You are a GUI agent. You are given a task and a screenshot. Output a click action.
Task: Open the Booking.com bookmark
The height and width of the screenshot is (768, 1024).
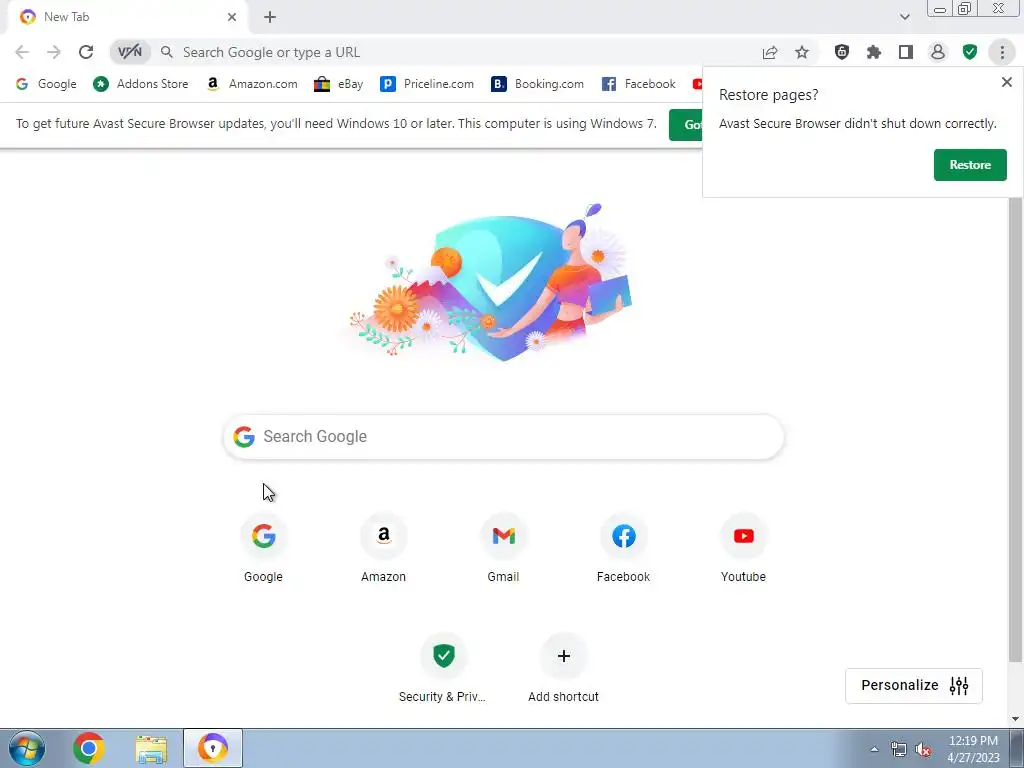(537, 84)
